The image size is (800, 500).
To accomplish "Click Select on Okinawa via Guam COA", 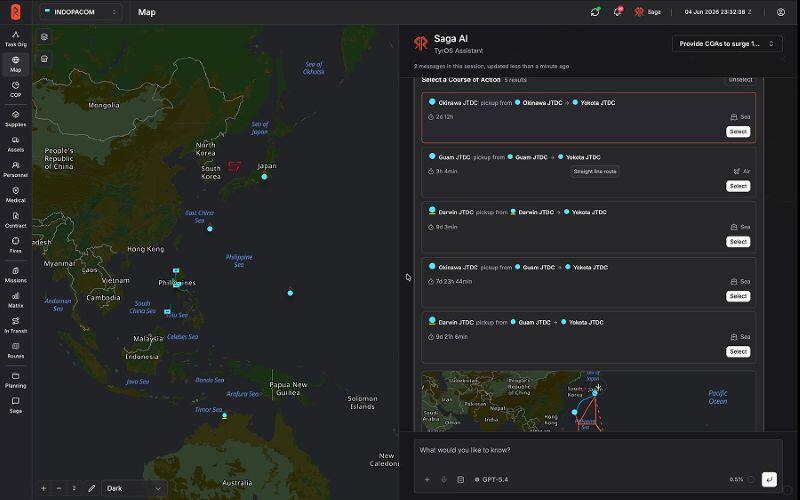I will pos(738,296).
